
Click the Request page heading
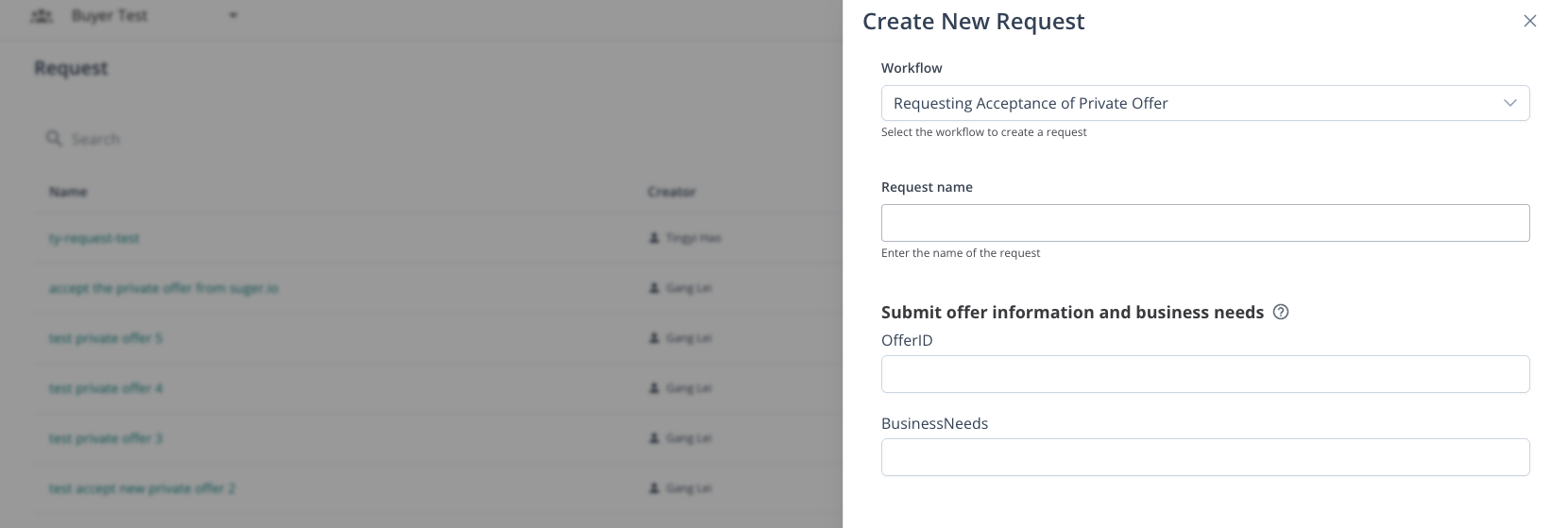pyautogui.click(x=71, y=68)
